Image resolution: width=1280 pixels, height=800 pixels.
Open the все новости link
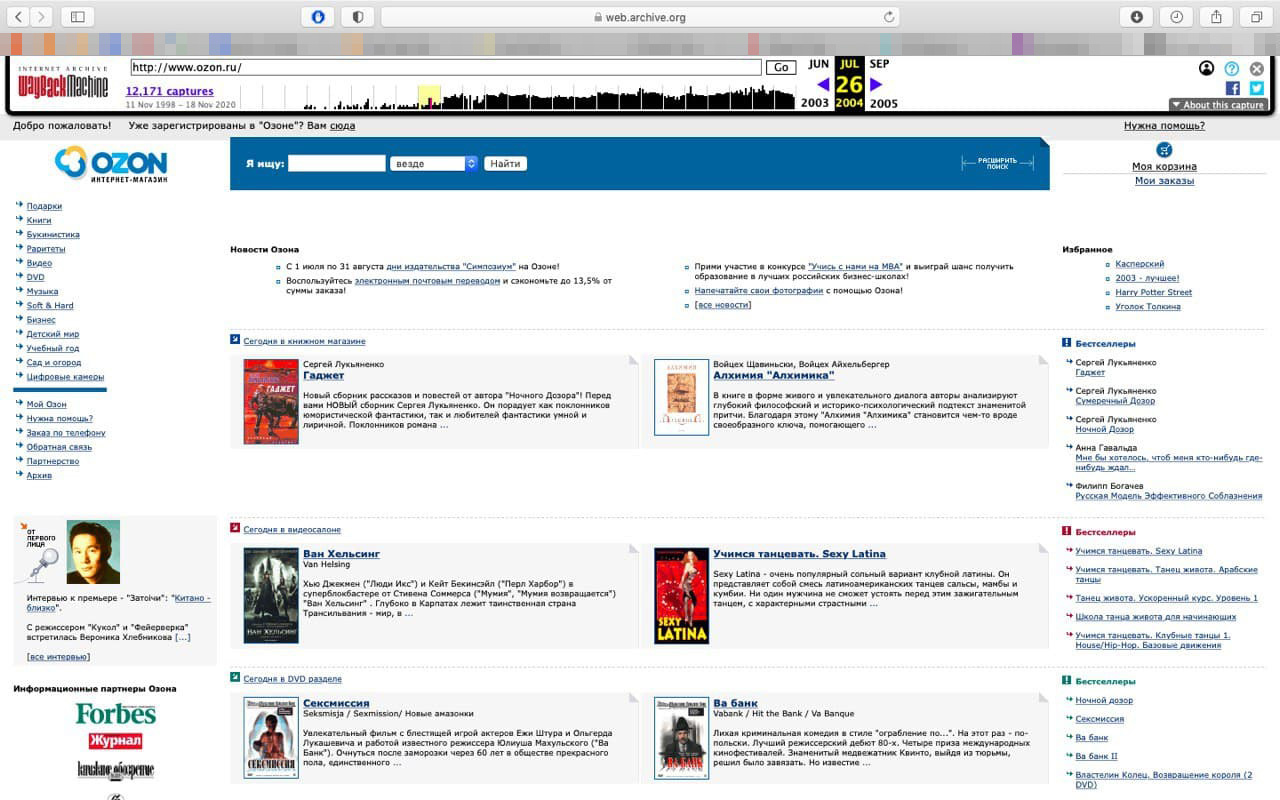pos(722,304)
